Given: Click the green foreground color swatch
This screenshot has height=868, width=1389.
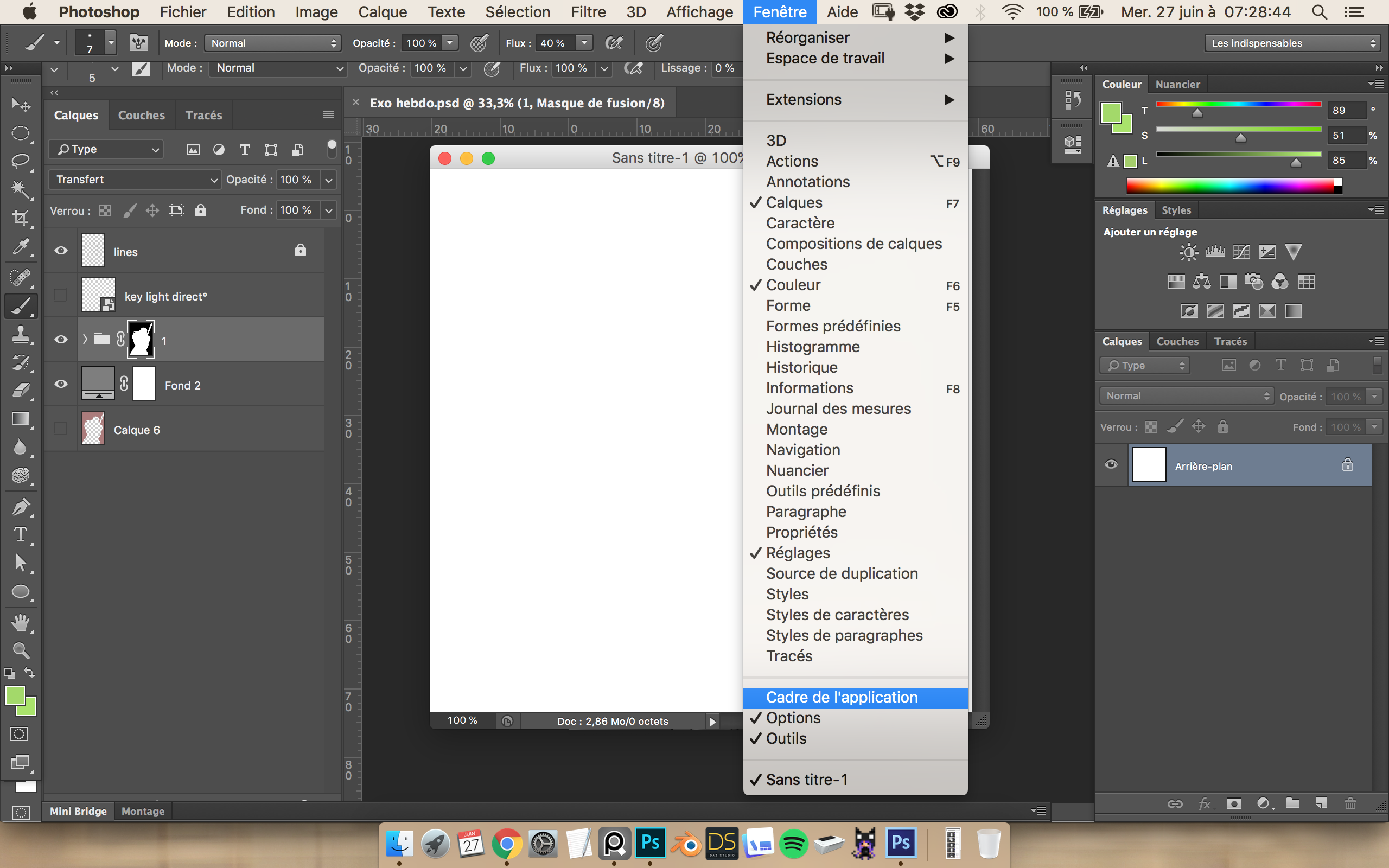Looking at the screenshot, I should (x=15, y=696).
